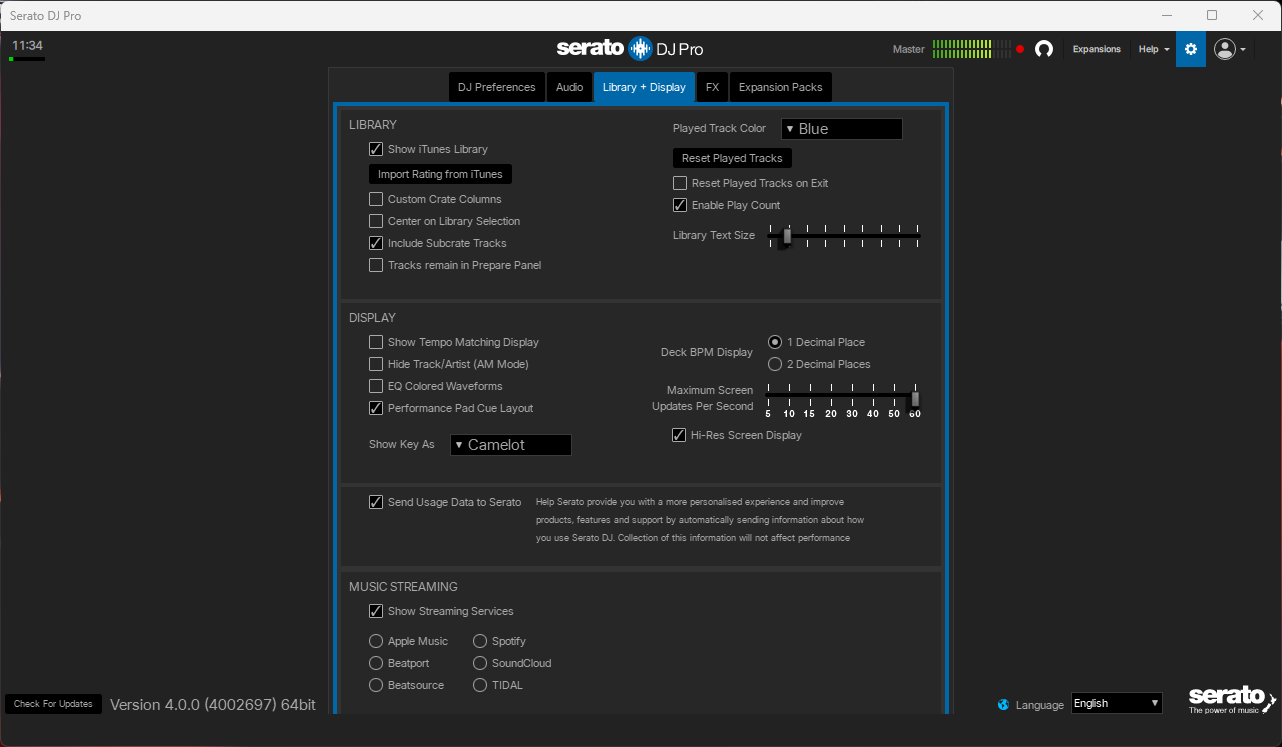
Task: Uncheck Hi-Res Screen Display
Action: (679, 435)
